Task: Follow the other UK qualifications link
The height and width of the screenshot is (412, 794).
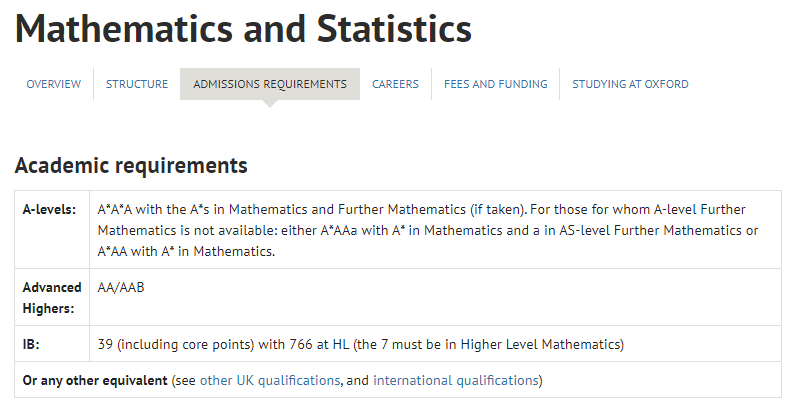Action: [270, 380]
